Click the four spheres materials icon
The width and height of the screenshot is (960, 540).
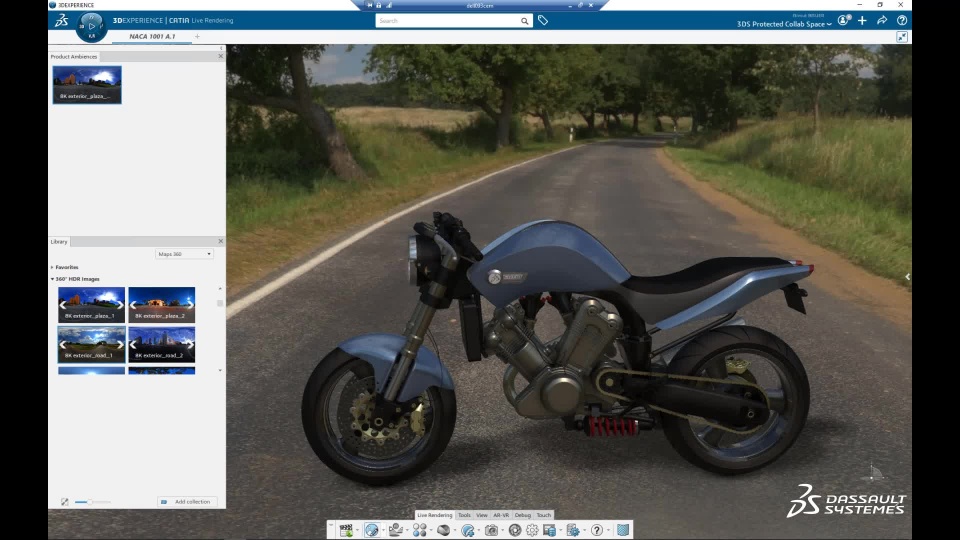[419, 530]
